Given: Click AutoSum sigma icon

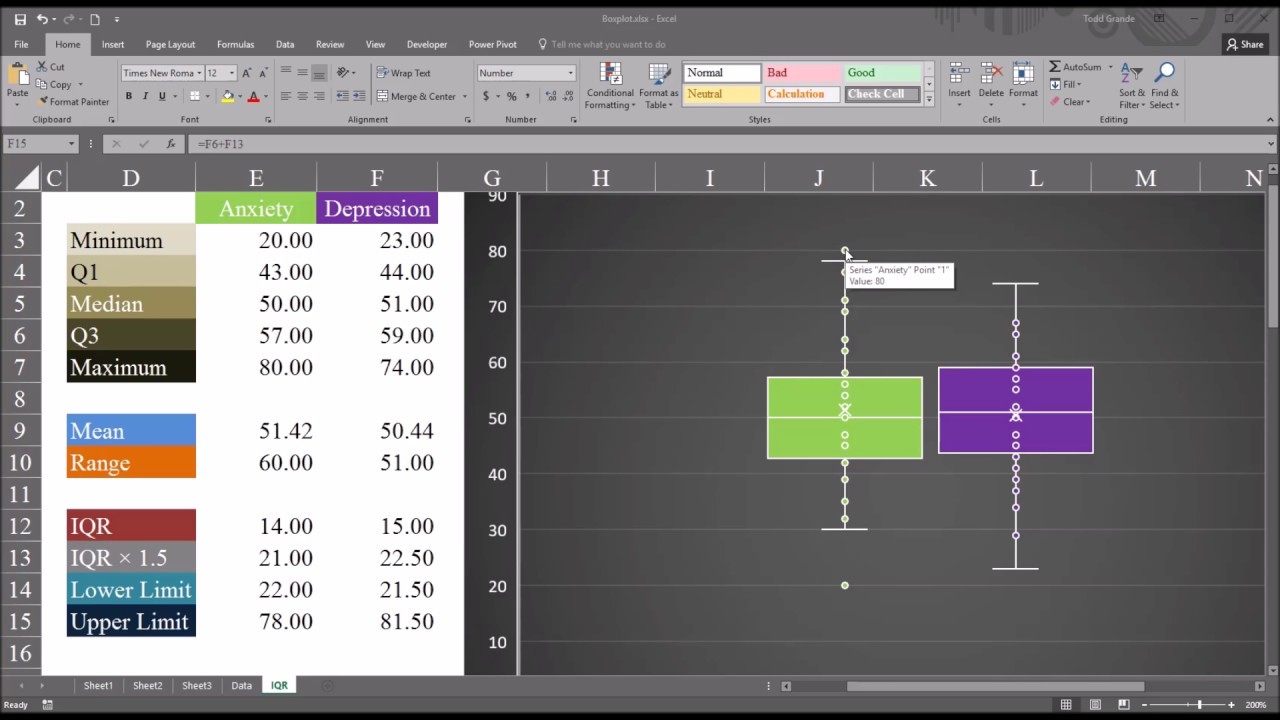Looking at the screenshot, I should coord(1054,67).
